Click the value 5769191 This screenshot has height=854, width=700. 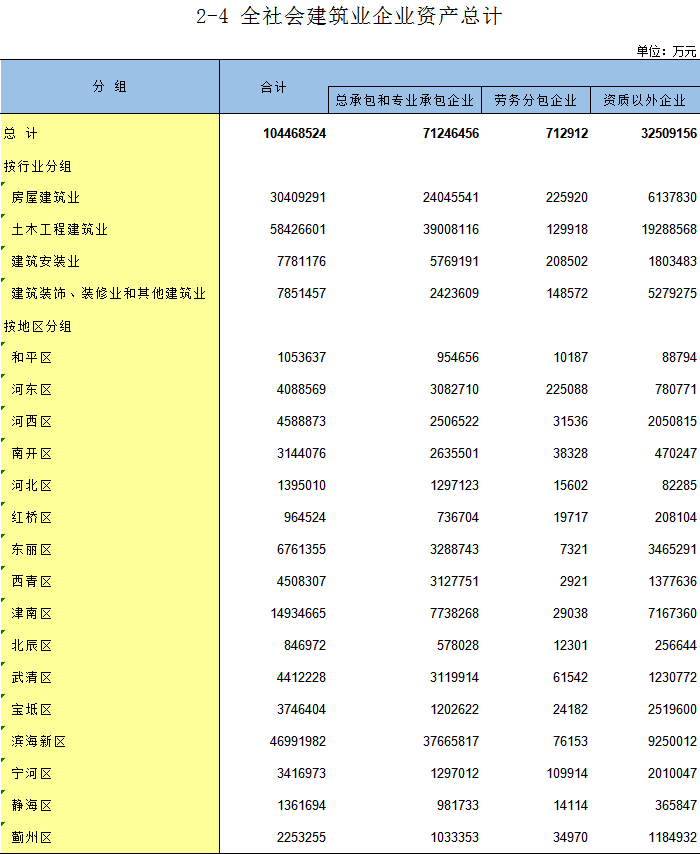(454, 261)
